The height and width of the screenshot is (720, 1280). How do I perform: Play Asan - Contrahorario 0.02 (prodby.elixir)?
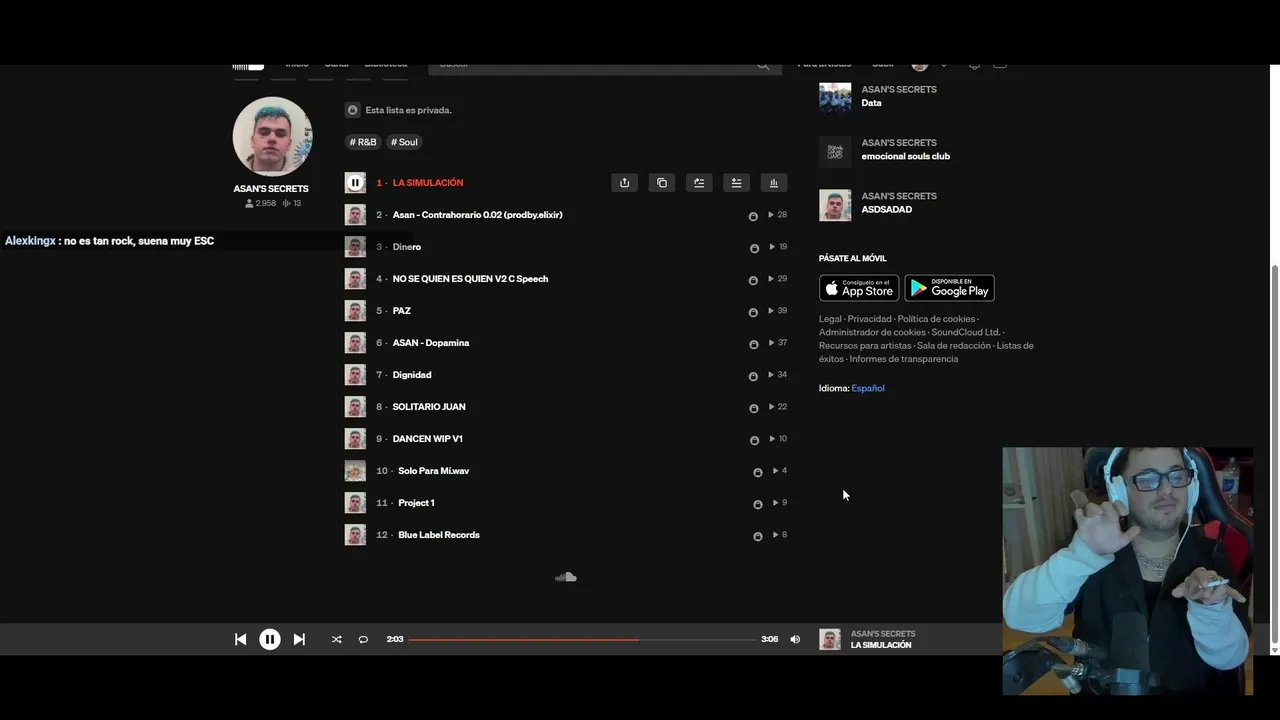477,215
